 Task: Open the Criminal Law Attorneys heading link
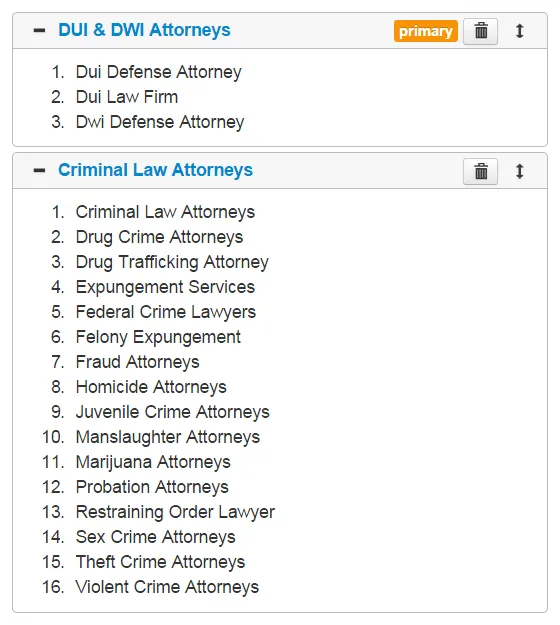155,170
